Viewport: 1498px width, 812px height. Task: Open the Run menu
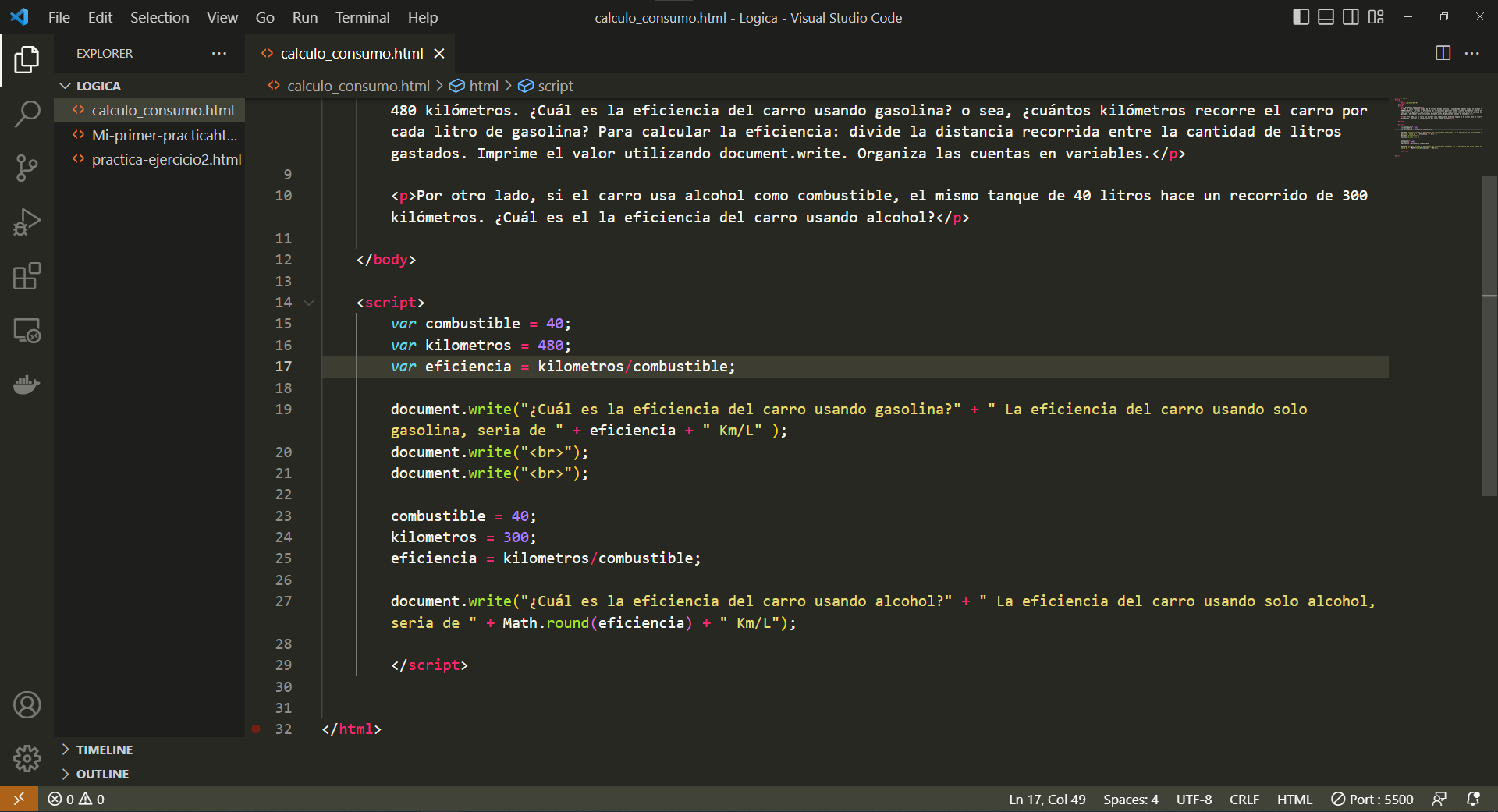pyautogui.click(x=305, y=17)
